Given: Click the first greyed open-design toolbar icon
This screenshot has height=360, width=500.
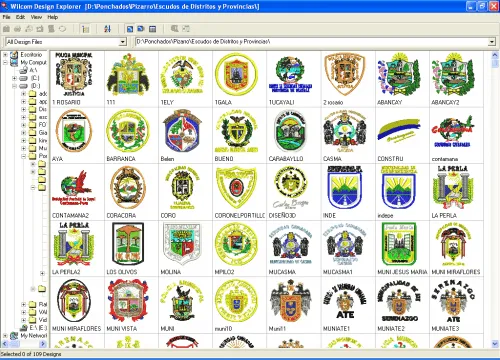Looking at the screenshot, I should pos(6,29).
